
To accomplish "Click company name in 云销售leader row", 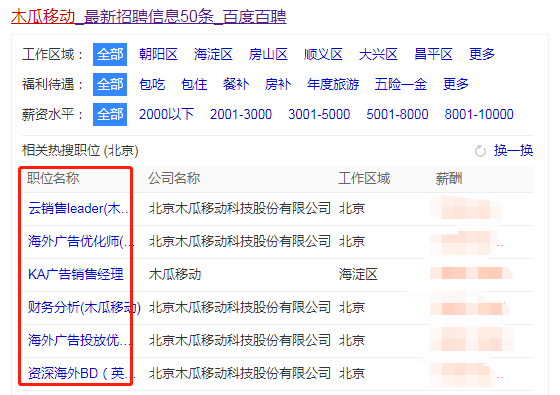I will coord(240,208).
